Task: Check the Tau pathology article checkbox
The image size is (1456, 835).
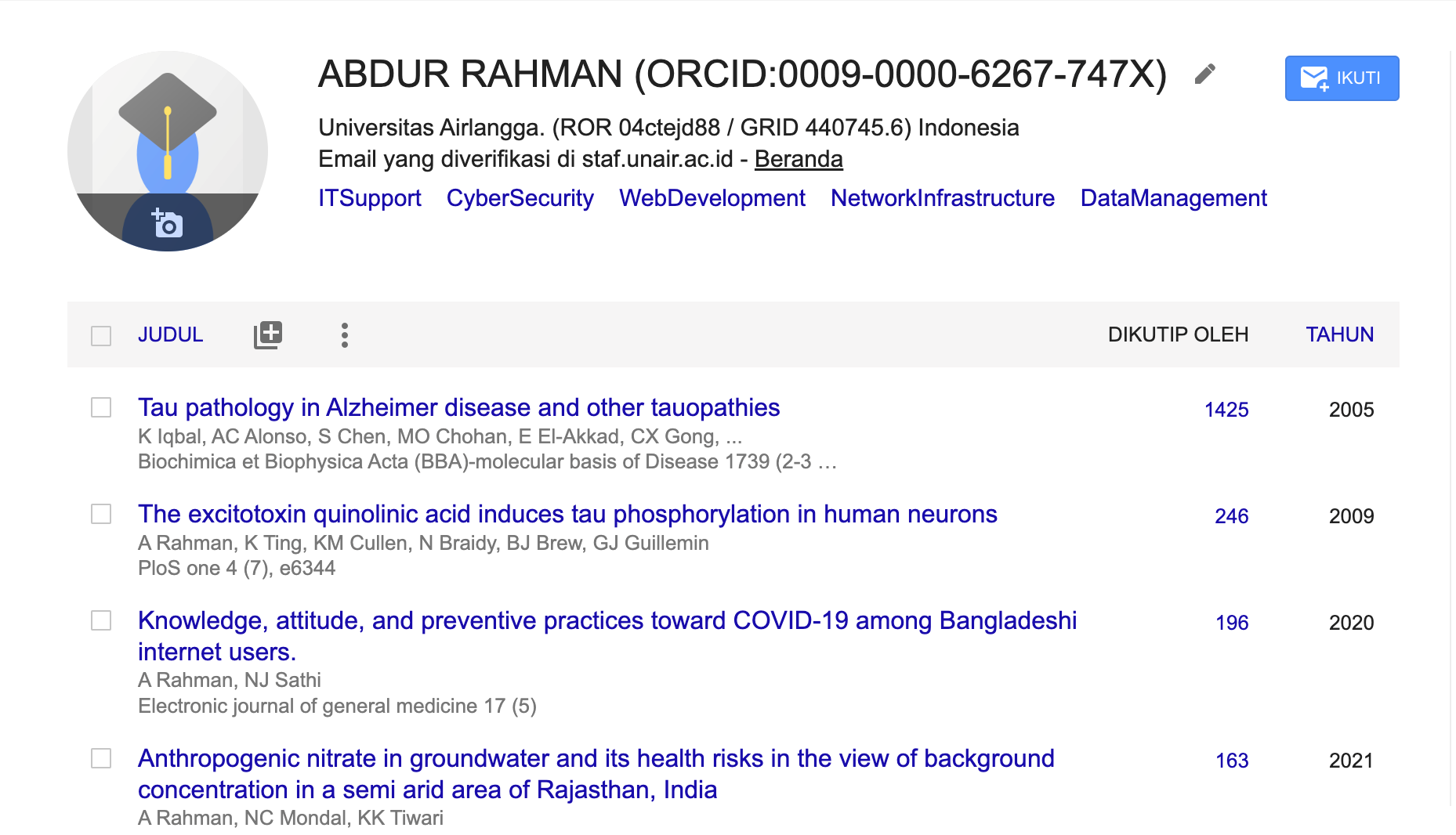Action: [101, 407]
